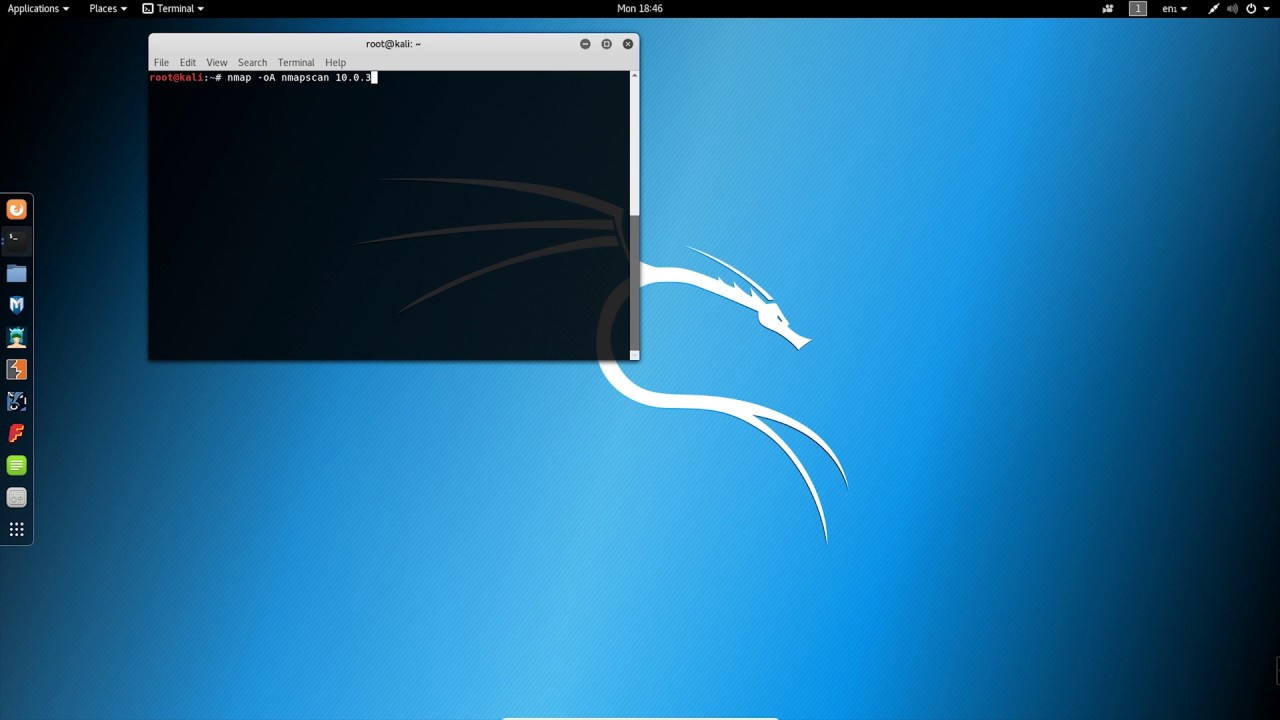Open the Help menu in terminal
1280x720 pixels.
335,62
